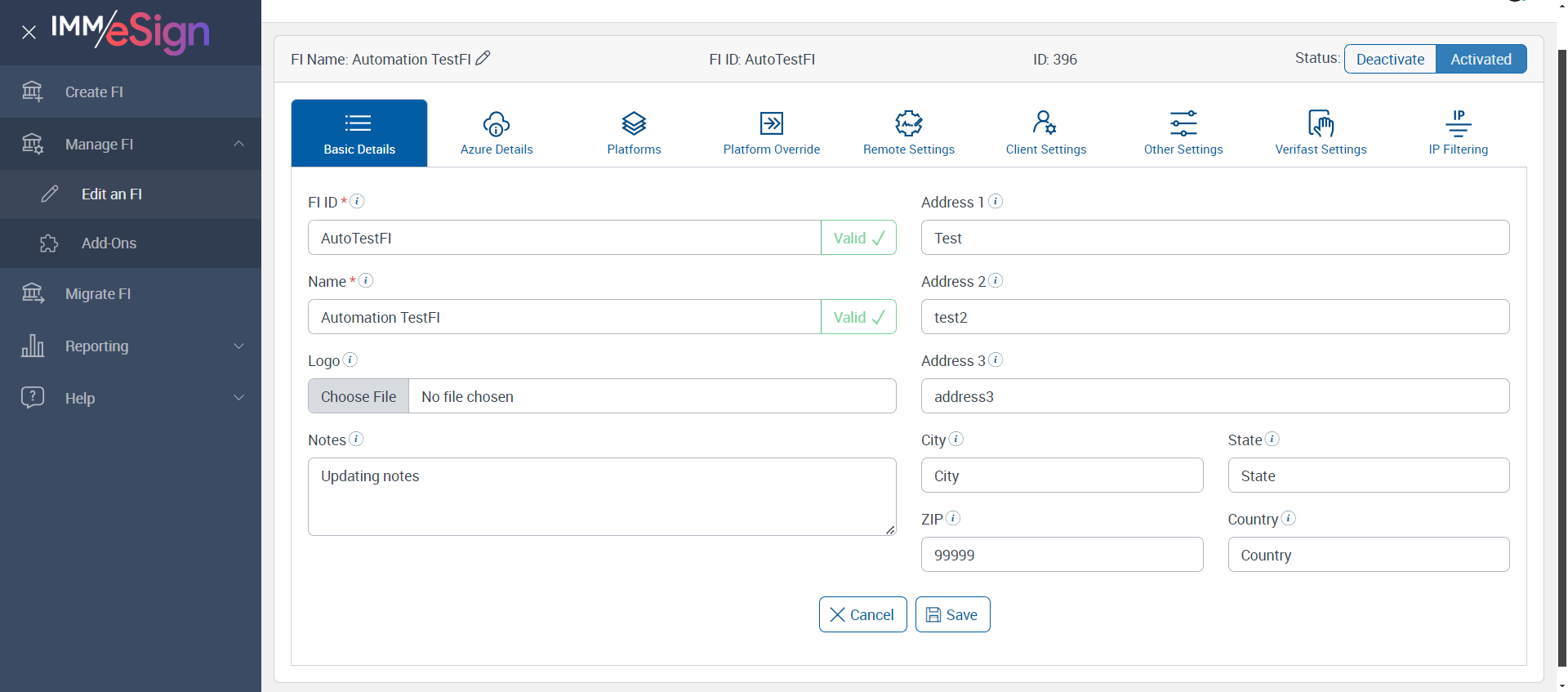Click the Address 1 info icon
Viewport: 1568px width, 692px height.
pos(996,201)
